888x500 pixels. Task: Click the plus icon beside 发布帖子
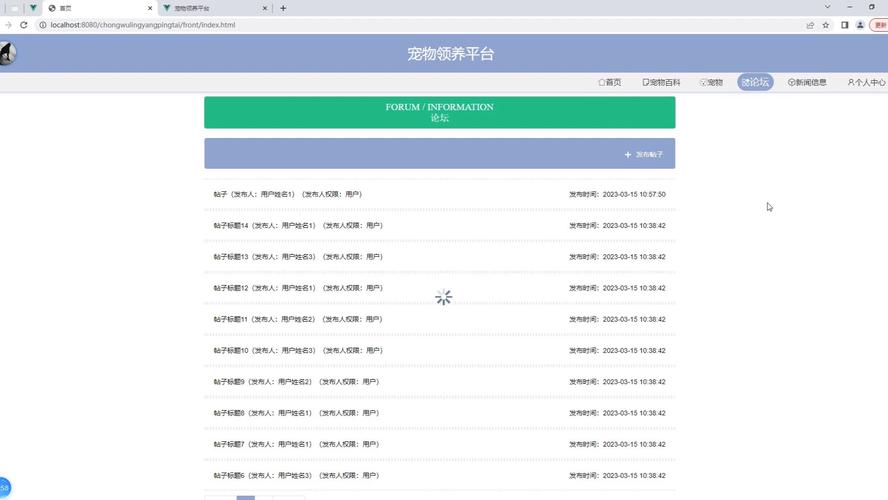tap(627, 155)
